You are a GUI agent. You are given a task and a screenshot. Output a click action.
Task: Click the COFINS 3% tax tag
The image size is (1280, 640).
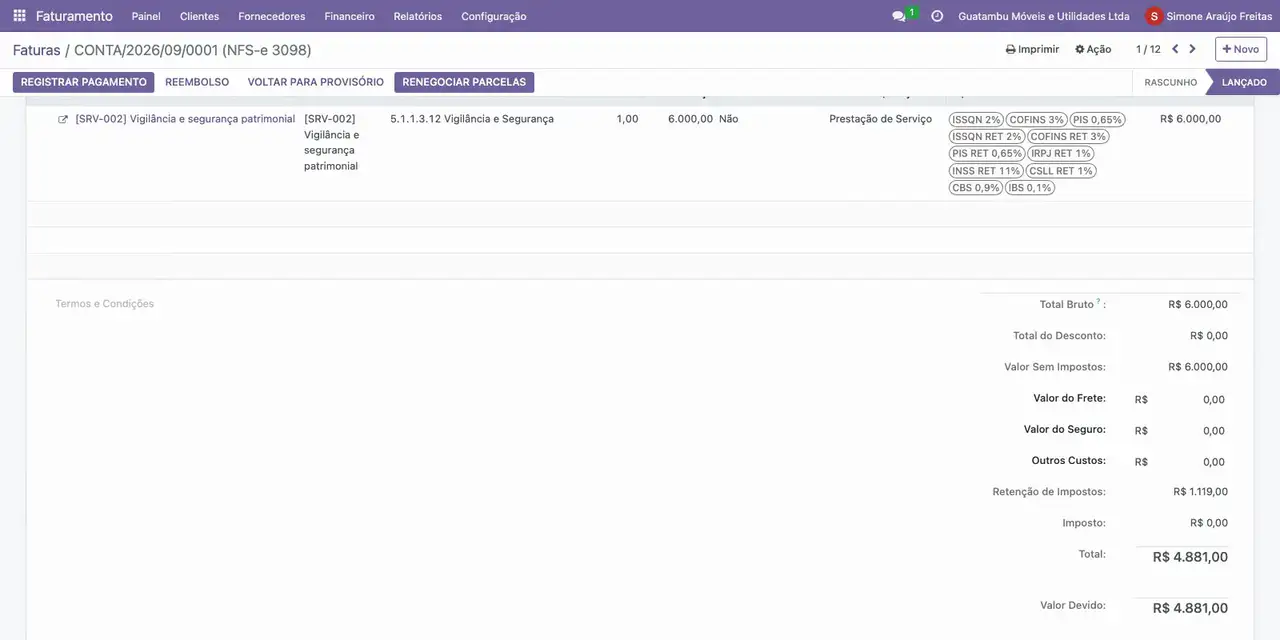point(1037,120)
